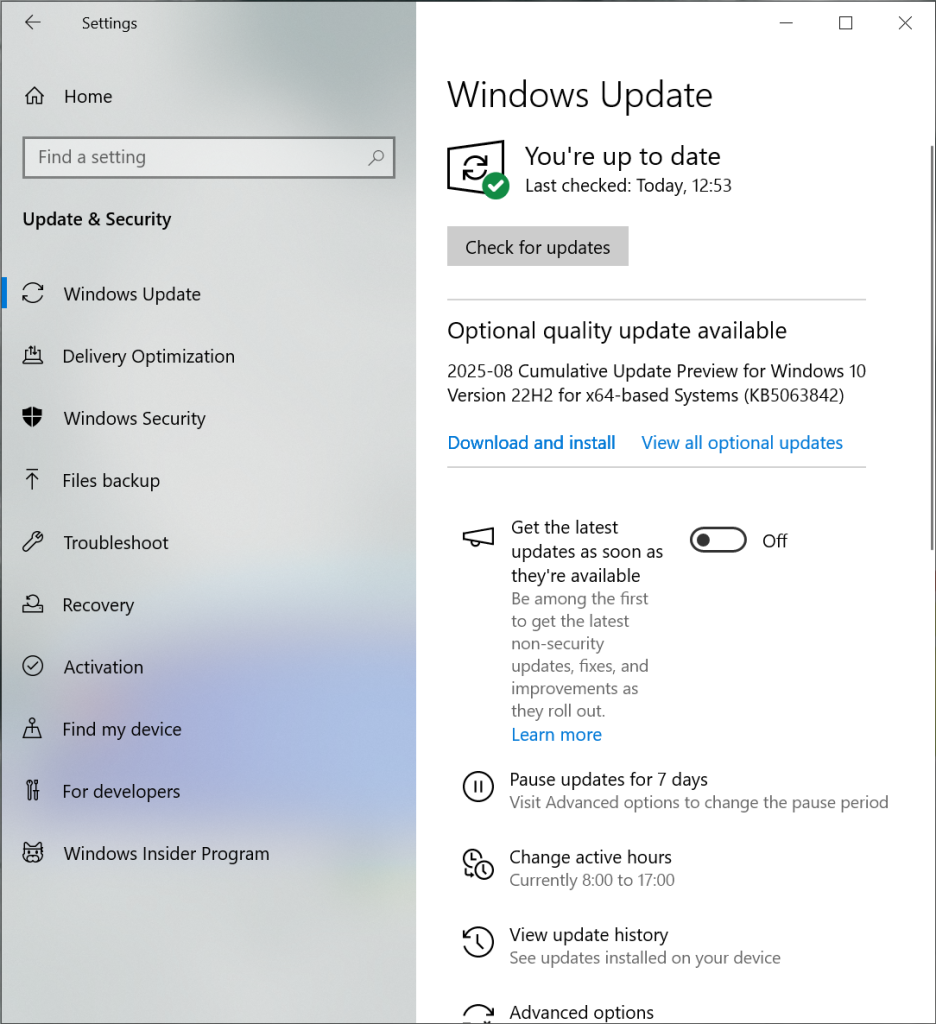936x1024 pixels.
Task: Click the Files backup upload arrow icon
Action: [32, 479]
